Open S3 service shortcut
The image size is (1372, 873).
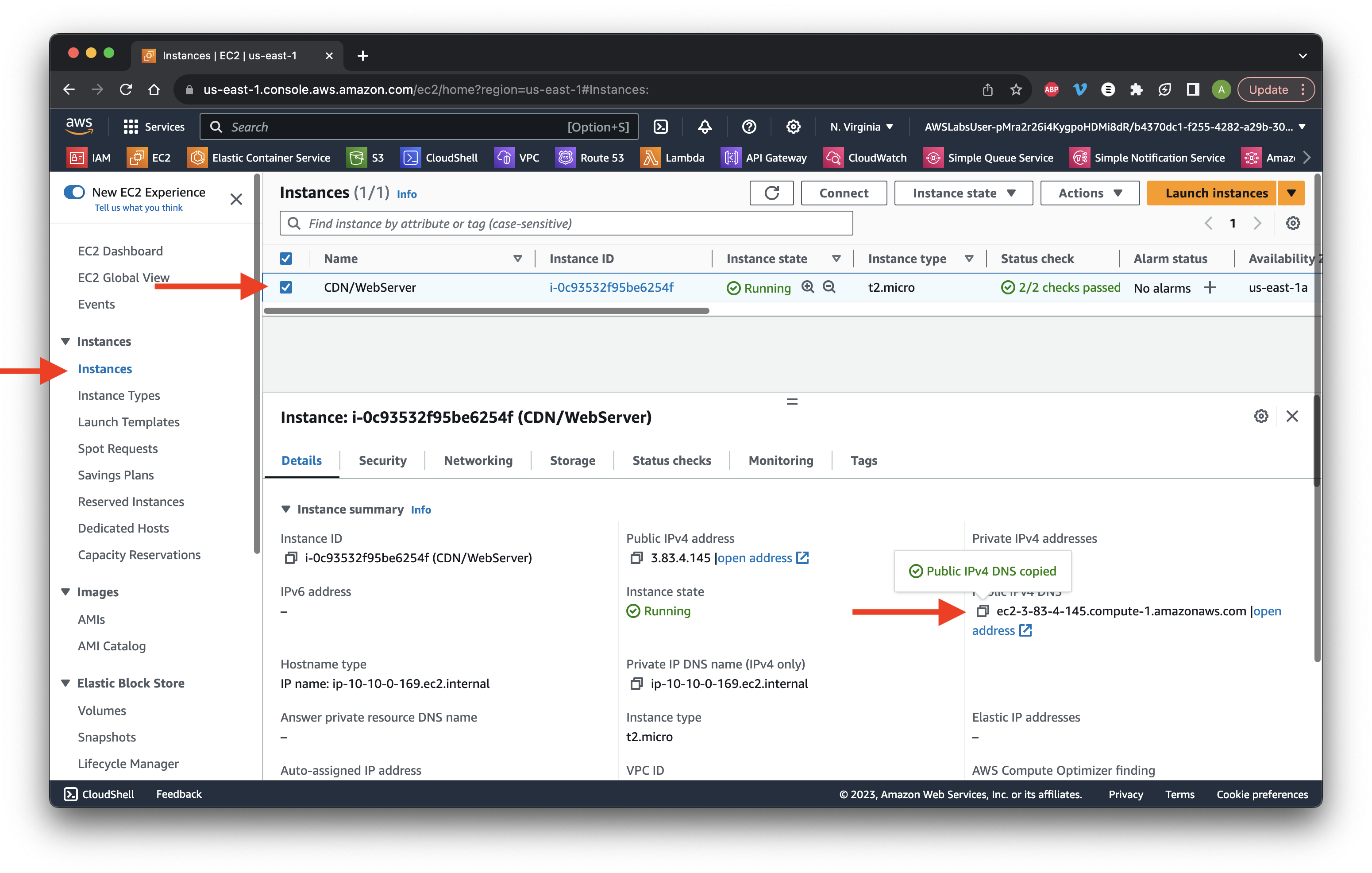[366, 158]
